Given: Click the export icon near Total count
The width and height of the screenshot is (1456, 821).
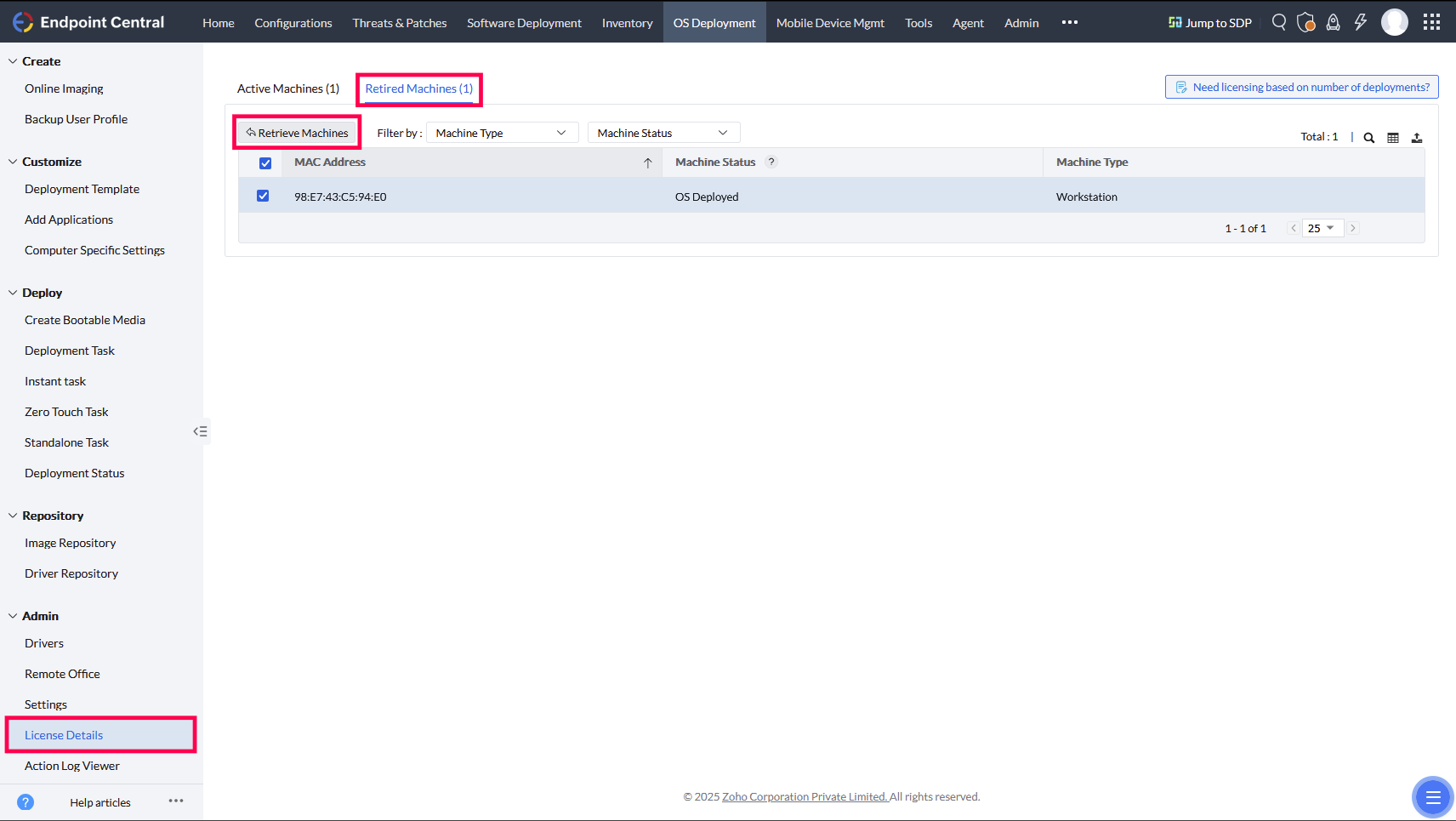Looking at the screenshot, I should (1417, 137).
